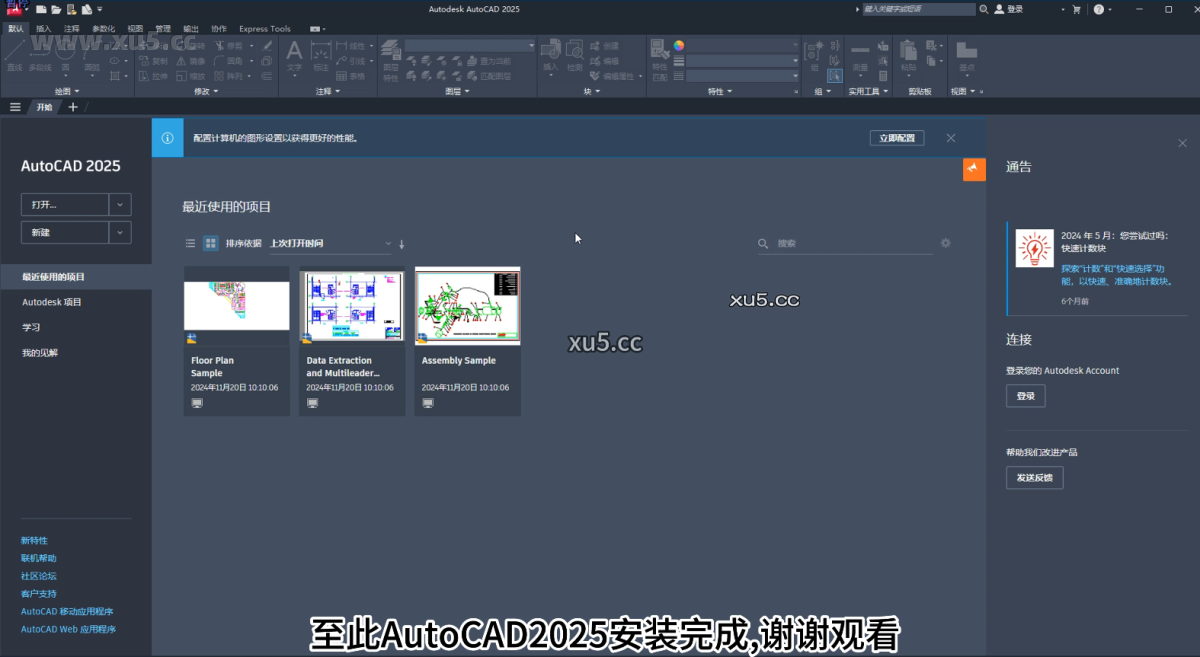Open the object color swatch in Properties panel
The width and height of the screenshot is (1200, 657).
(x=679, y=46)
